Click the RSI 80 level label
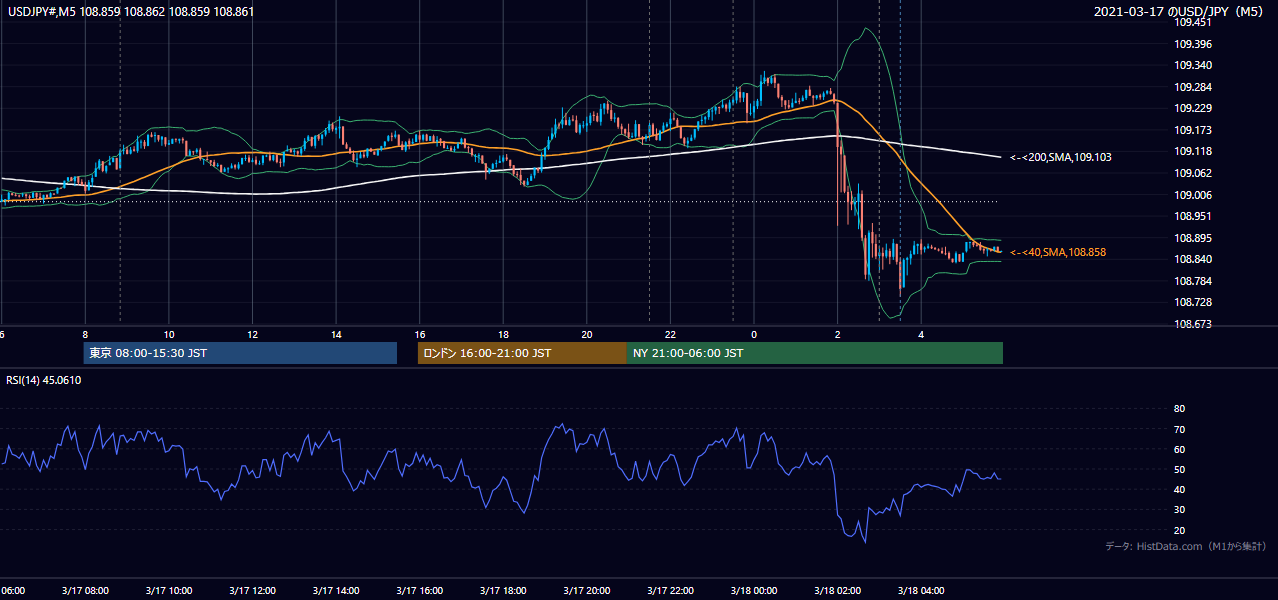The image size is (1278, 600). click(x=1179, y=409)
